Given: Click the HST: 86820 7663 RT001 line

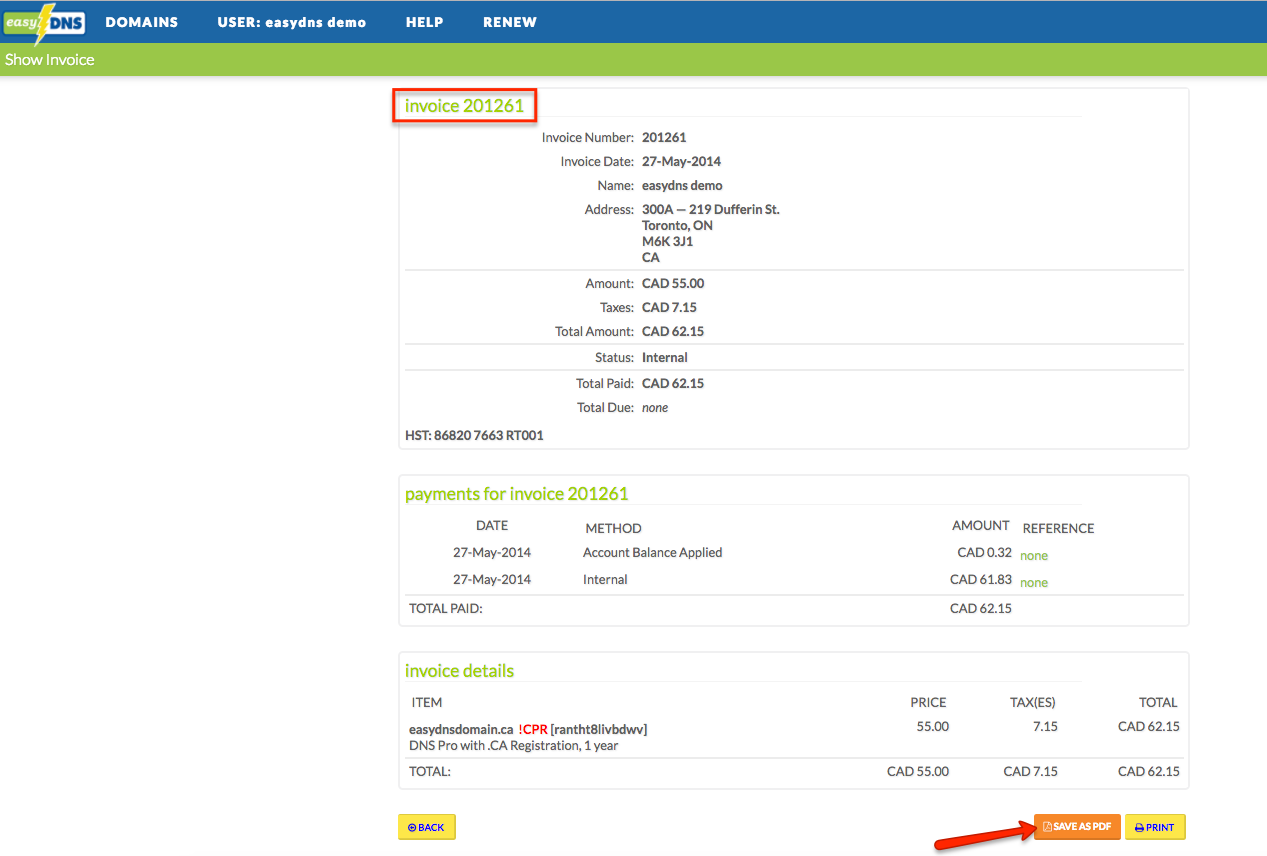Looking at the screenshot, I should coord(474,435).
